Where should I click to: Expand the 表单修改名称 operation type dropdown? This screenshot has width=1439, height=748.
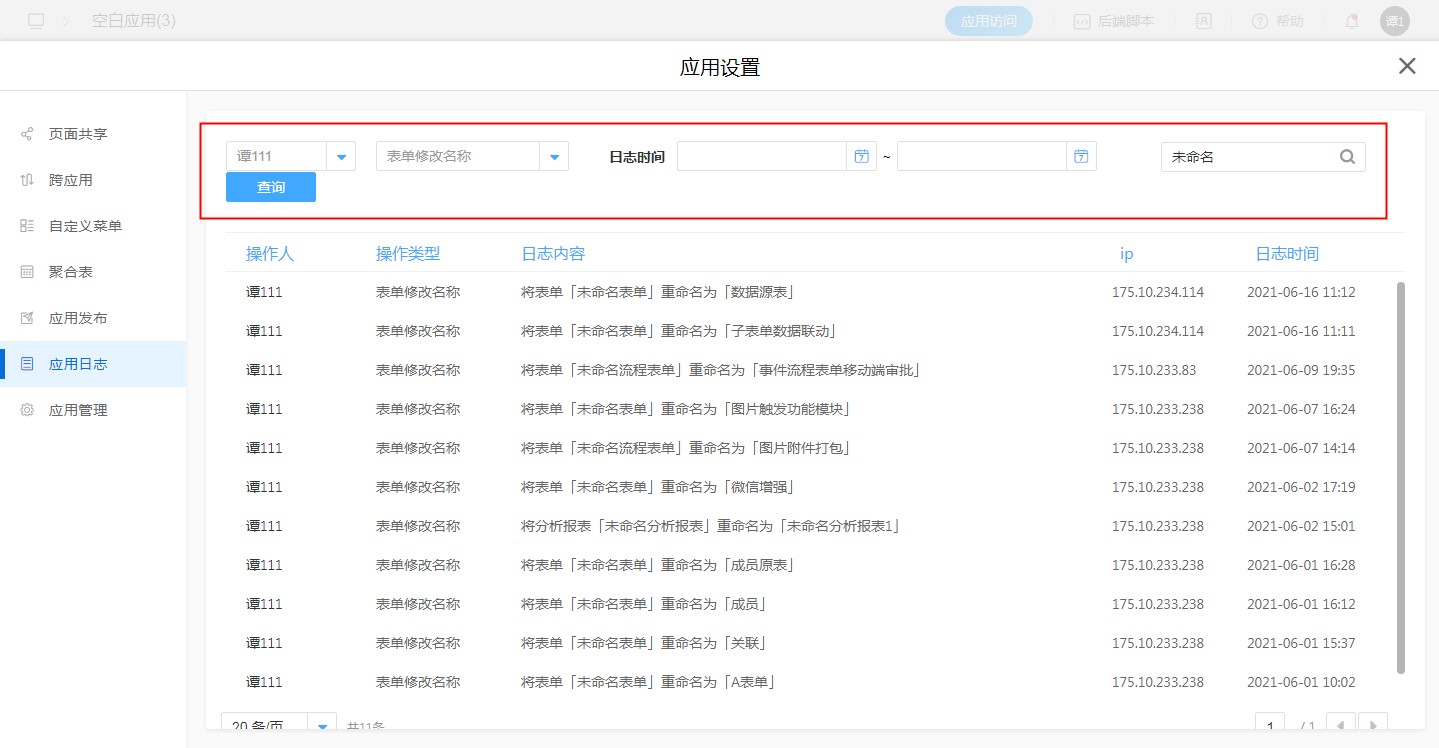click(x=554, y=157)
